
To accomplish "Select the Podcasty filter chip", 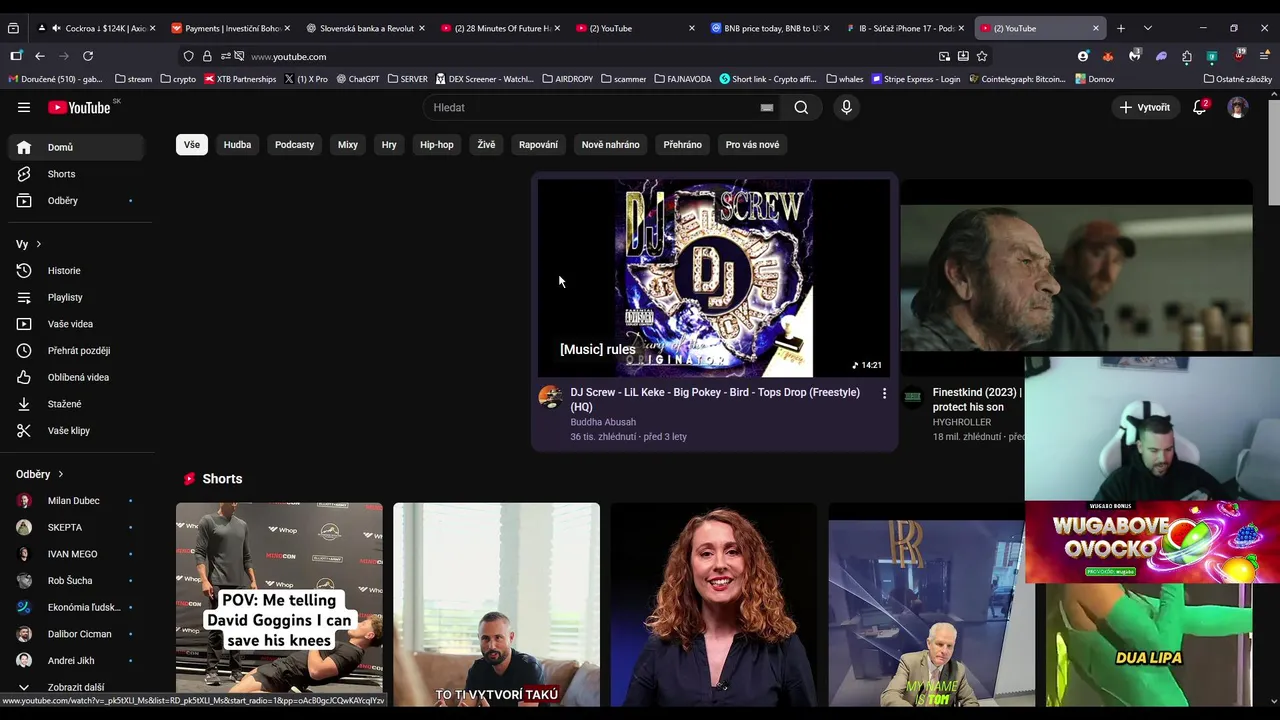I will tap(294, 144).
